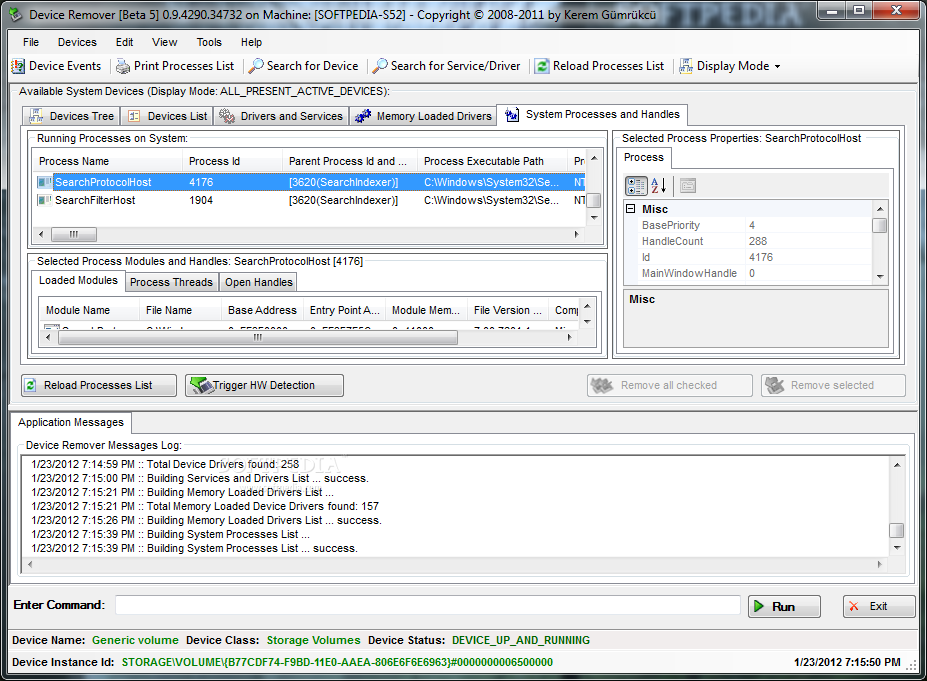Click the Memory Loaded Drivers tab icon
Image resolution: width=927 pixels, height=681 pixels.
pyautogui.click(x=362, y=116)
